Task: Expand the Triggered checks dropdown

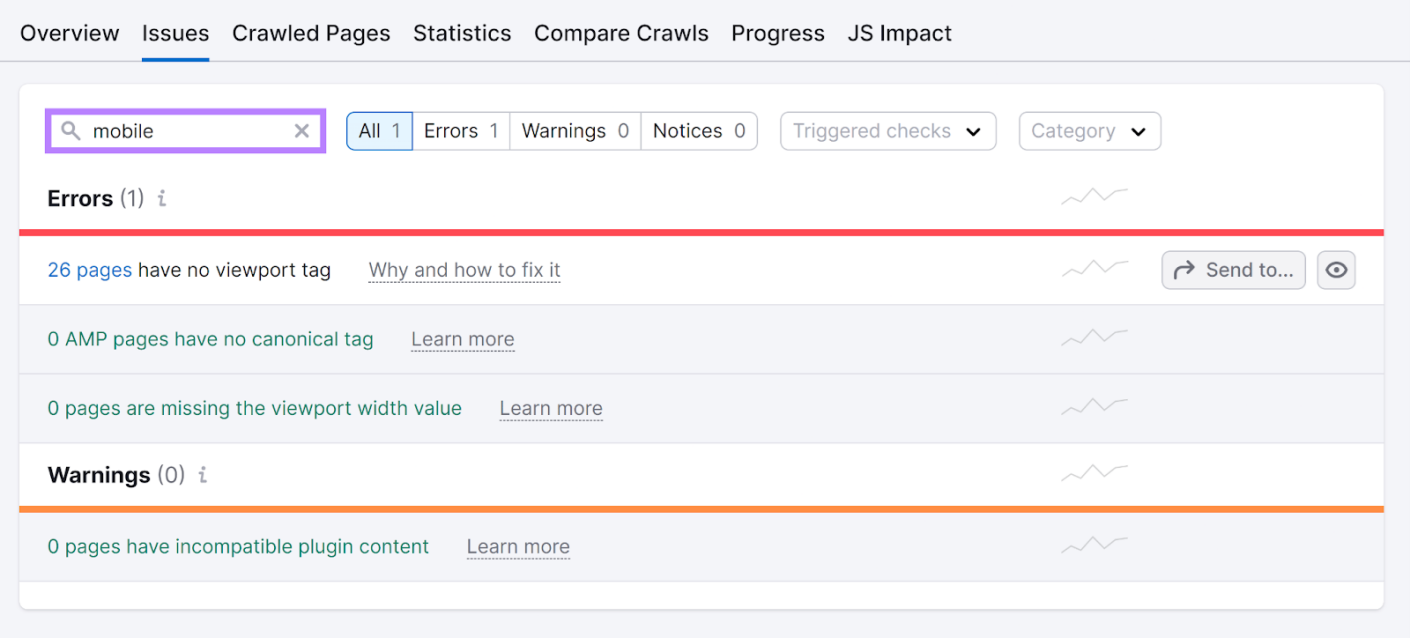Action: [x=887, y=131]
